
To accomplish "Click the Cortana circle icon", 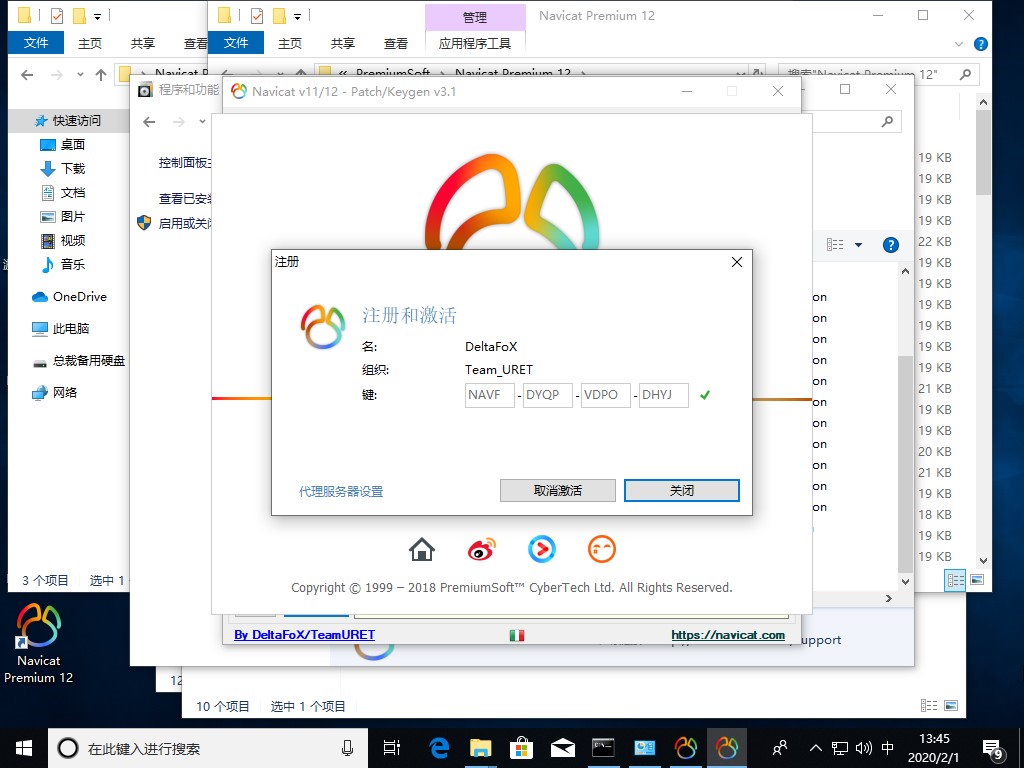I will click(68, 748).
